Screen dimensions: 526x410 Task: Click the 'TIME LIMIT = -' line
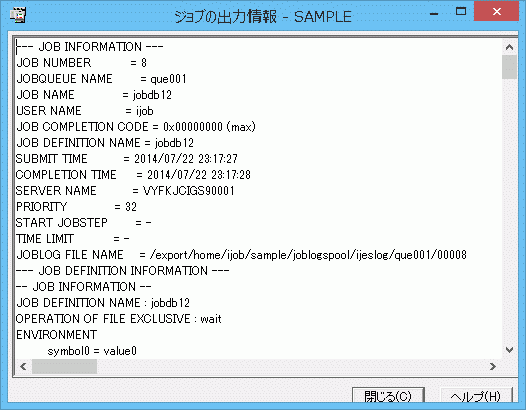coord(73,239)
